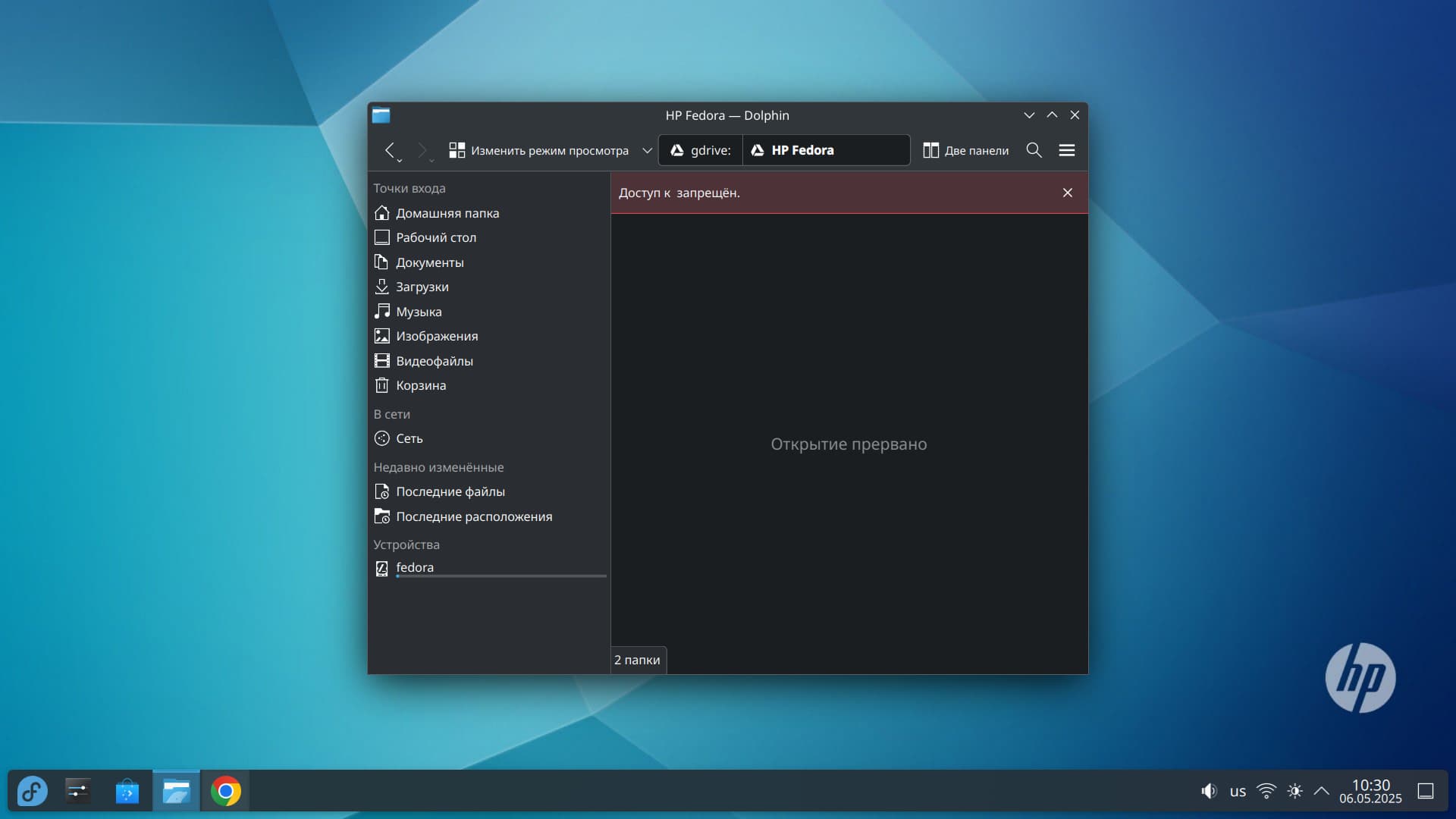Click the picture icon beside Изображения
This screenshot has height=819, width=1456.
[381, 336]
